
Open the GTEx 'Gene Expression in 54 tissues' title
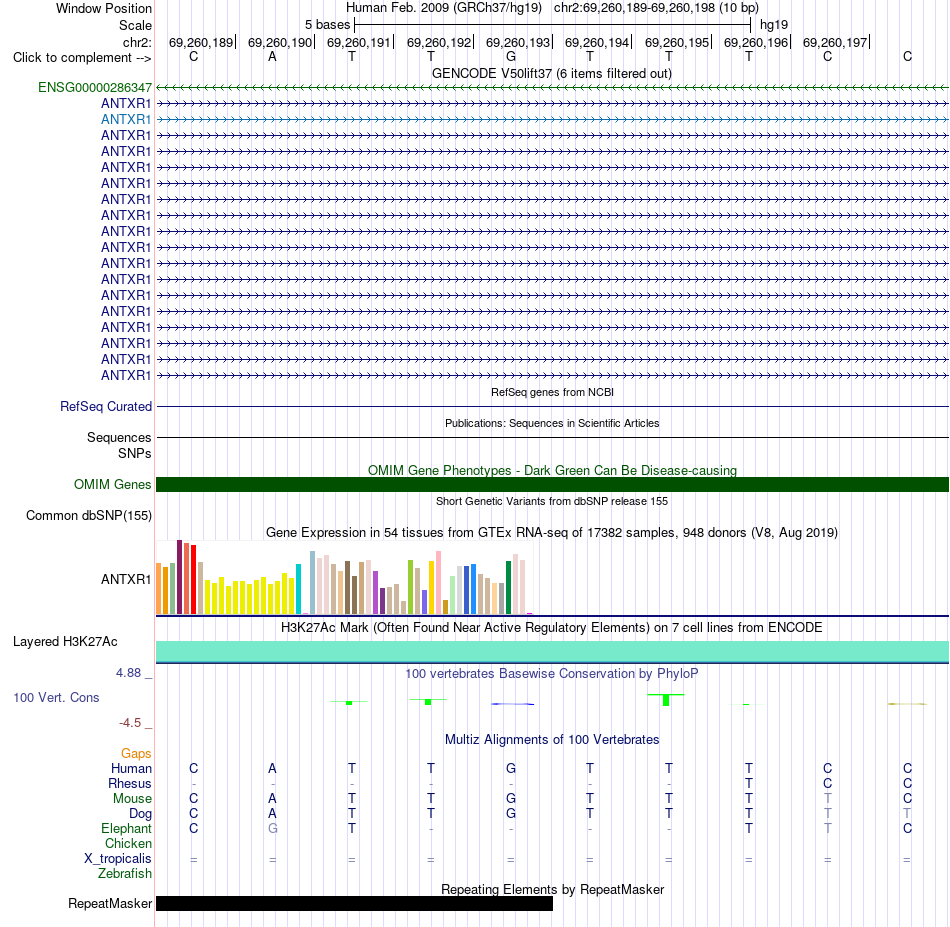(552, 533)
